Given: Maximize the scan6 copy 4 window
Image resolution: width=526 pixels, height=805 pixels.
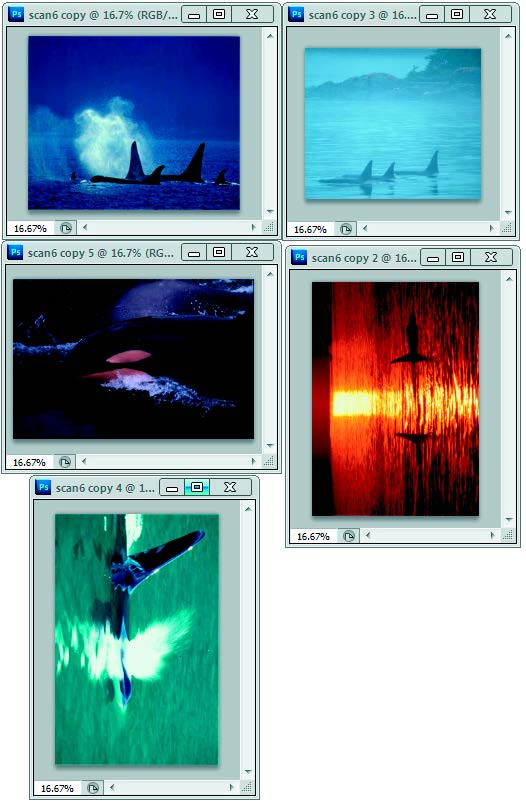Looking at the screenshot, I should (197, 487).
